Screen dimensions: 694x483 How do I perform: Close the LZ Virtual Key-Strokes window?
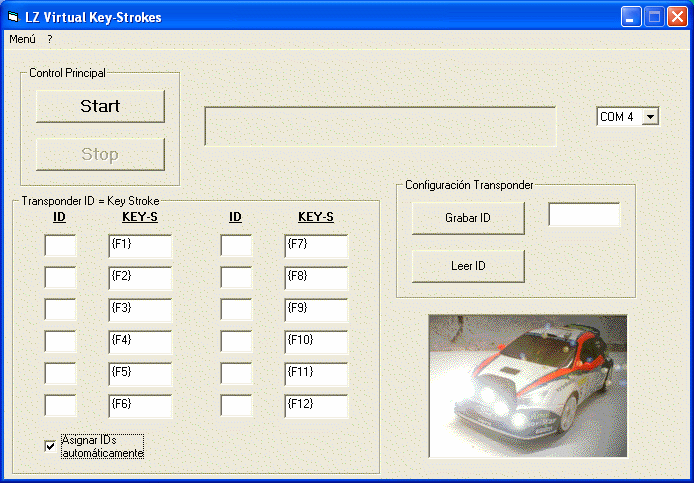tap(677, 17)
